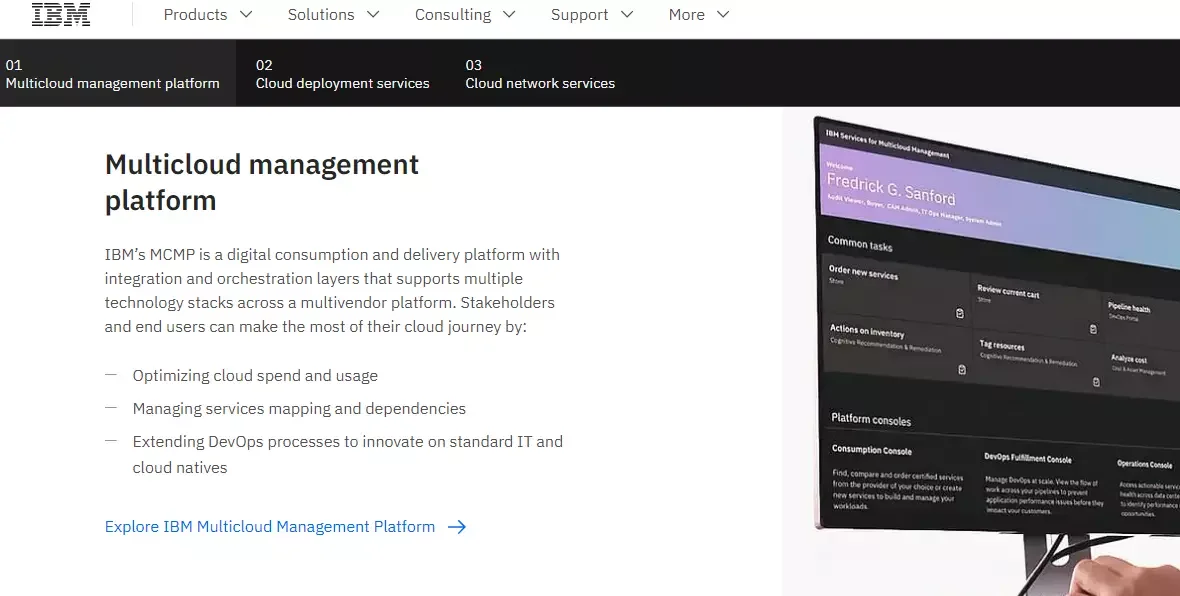Click 'Actions on inventory' tile in dashboard
The height and width of the screenshot is (596, 1180).
point(896,350)
